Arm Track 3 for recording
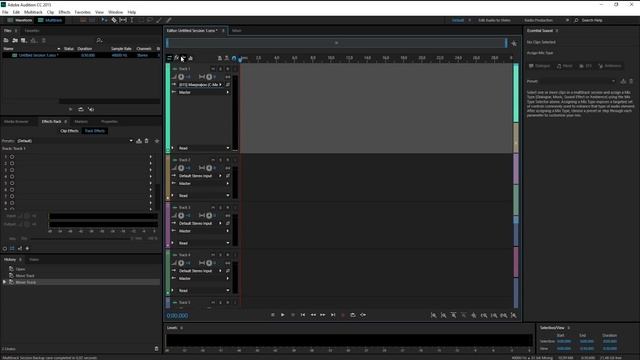 click(228, 208)
